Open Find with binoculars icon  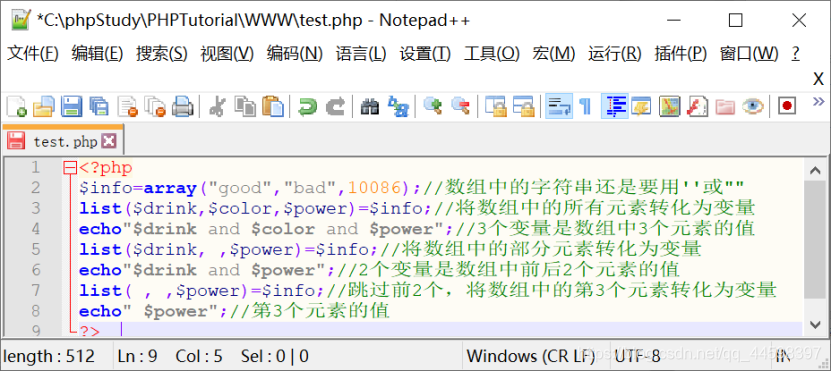(x=369, y=107)
